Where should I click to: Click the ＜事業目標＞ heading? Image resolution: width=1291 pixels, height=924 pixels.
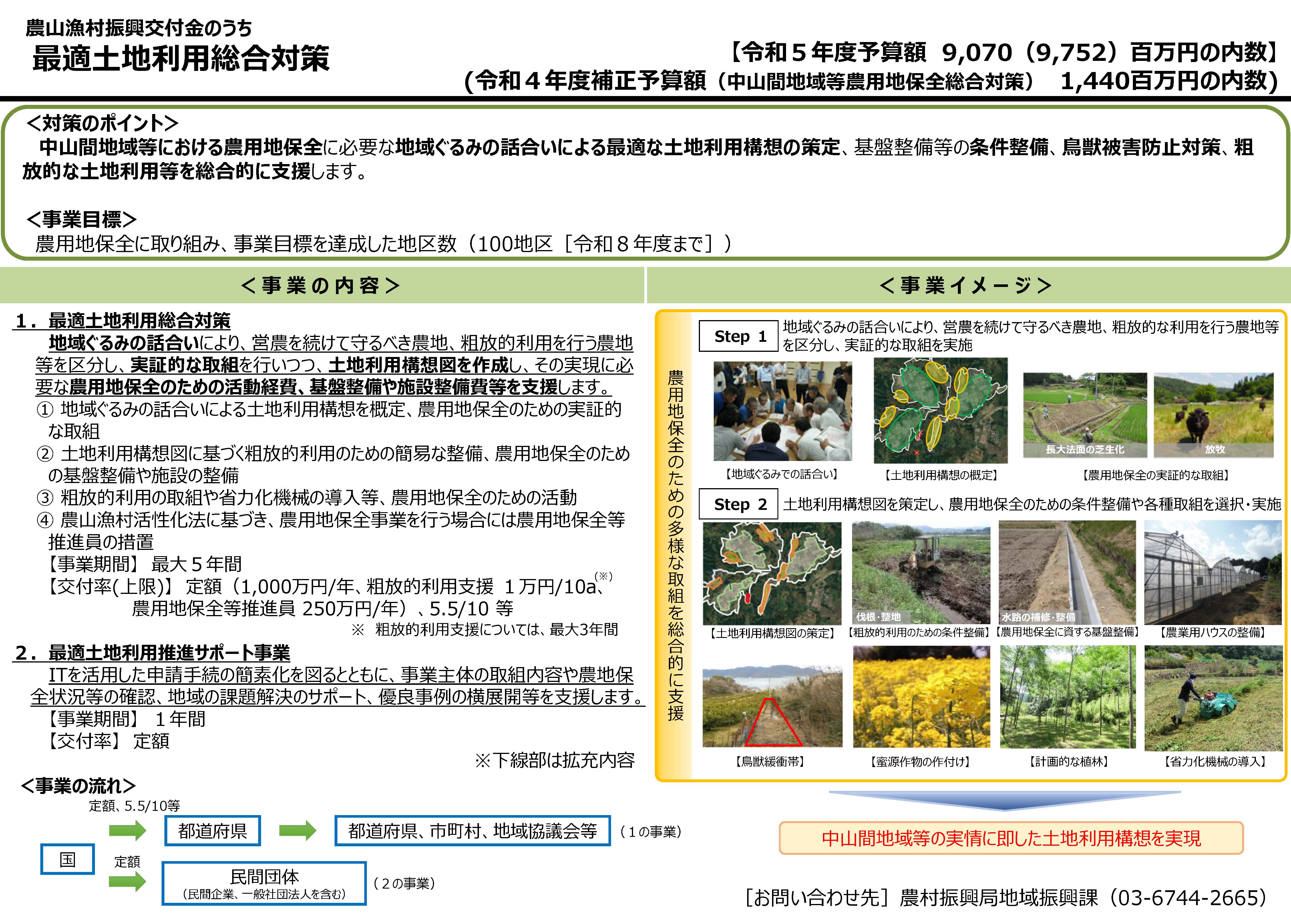[82, 219]
